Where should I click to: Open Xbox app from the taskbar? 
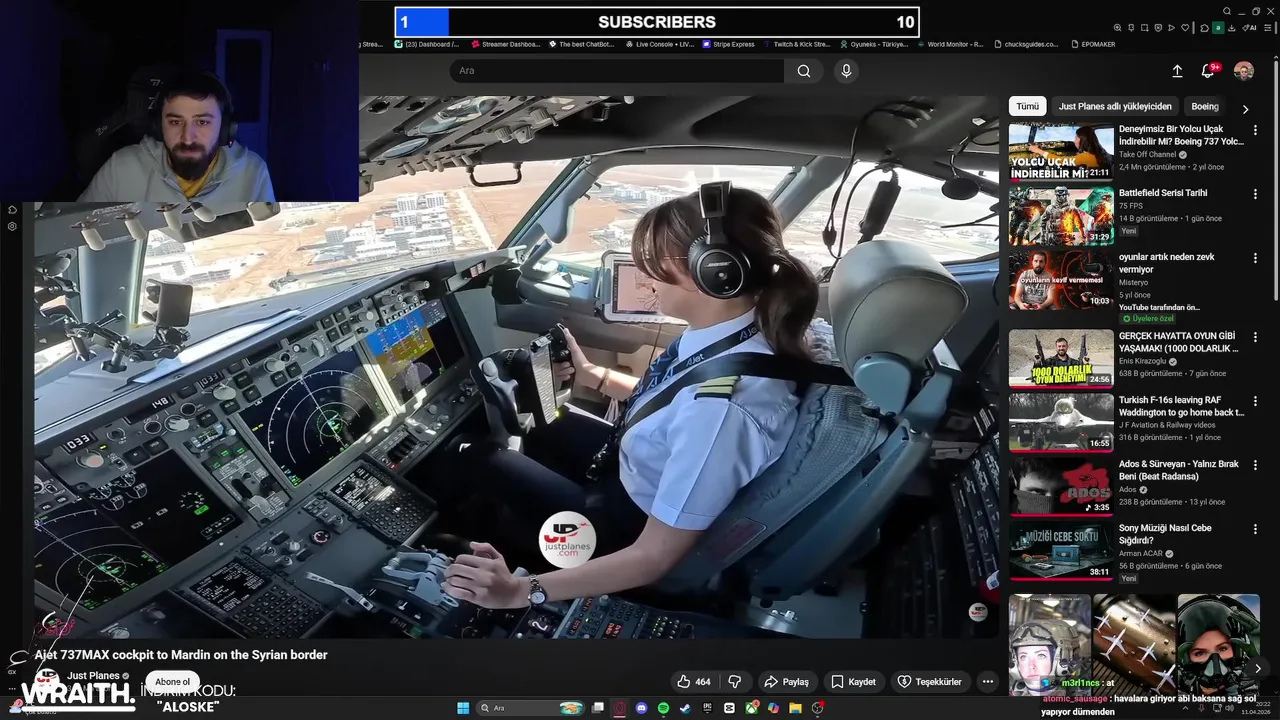752,708
